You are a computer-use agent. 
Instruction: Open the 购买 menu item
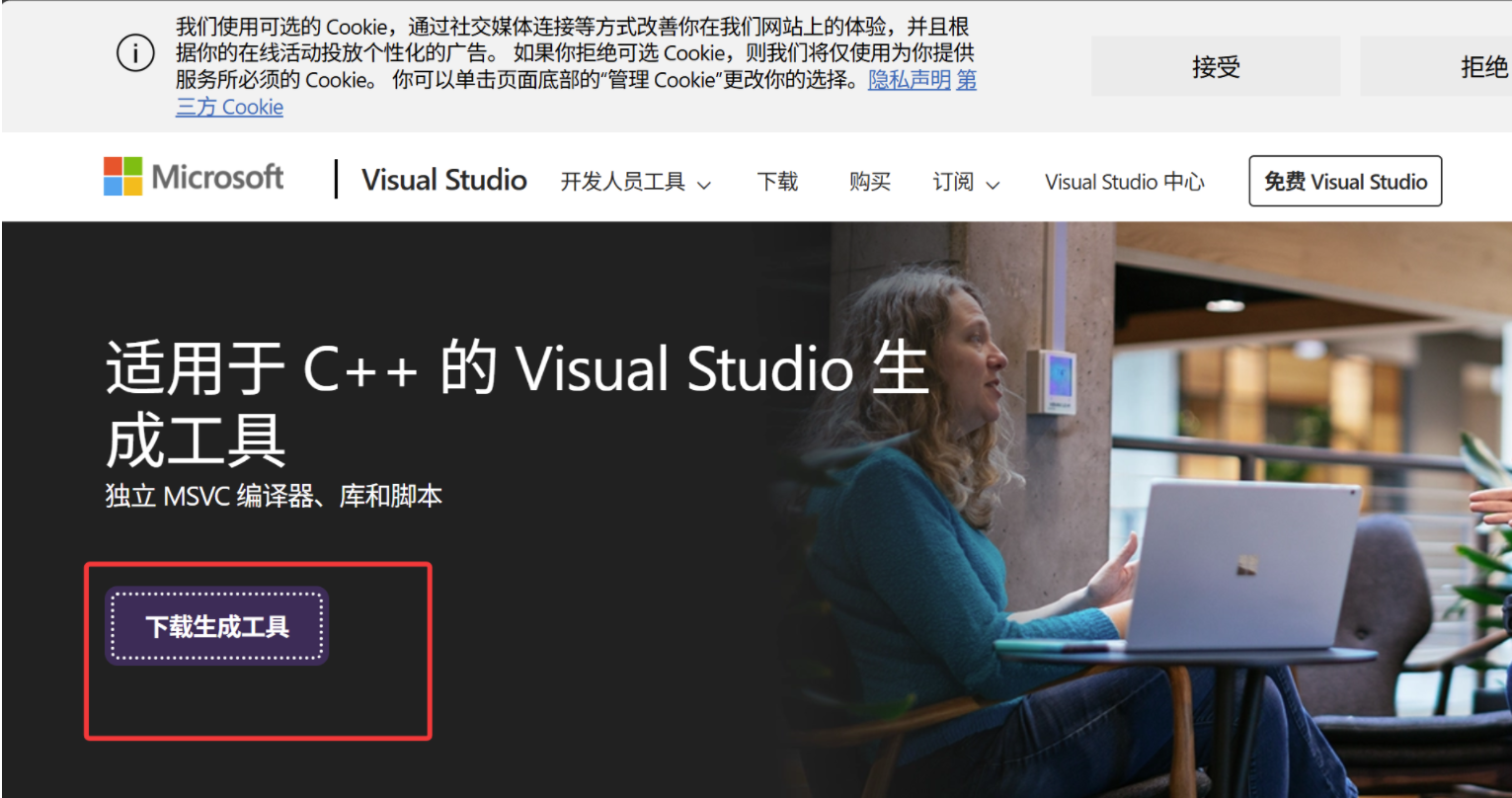coord(870,182)
